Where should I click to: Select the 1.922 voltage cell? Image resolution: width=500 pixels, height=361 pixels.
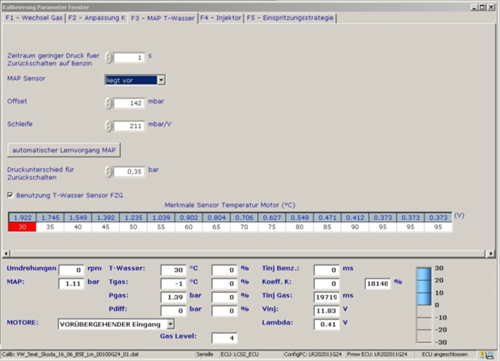click(22, 218)
